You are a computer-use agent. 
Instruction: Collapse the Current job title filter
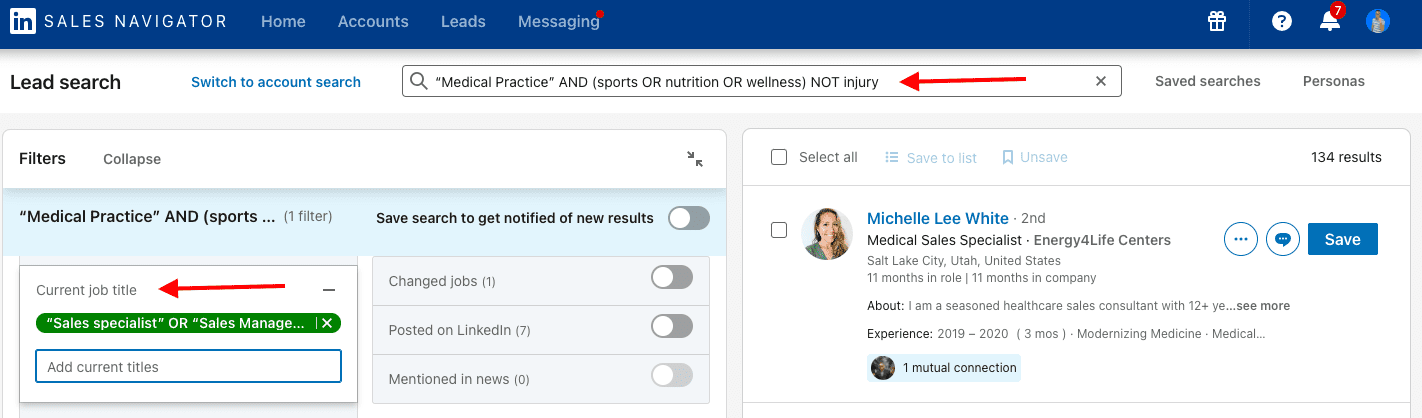click(329, 290)
